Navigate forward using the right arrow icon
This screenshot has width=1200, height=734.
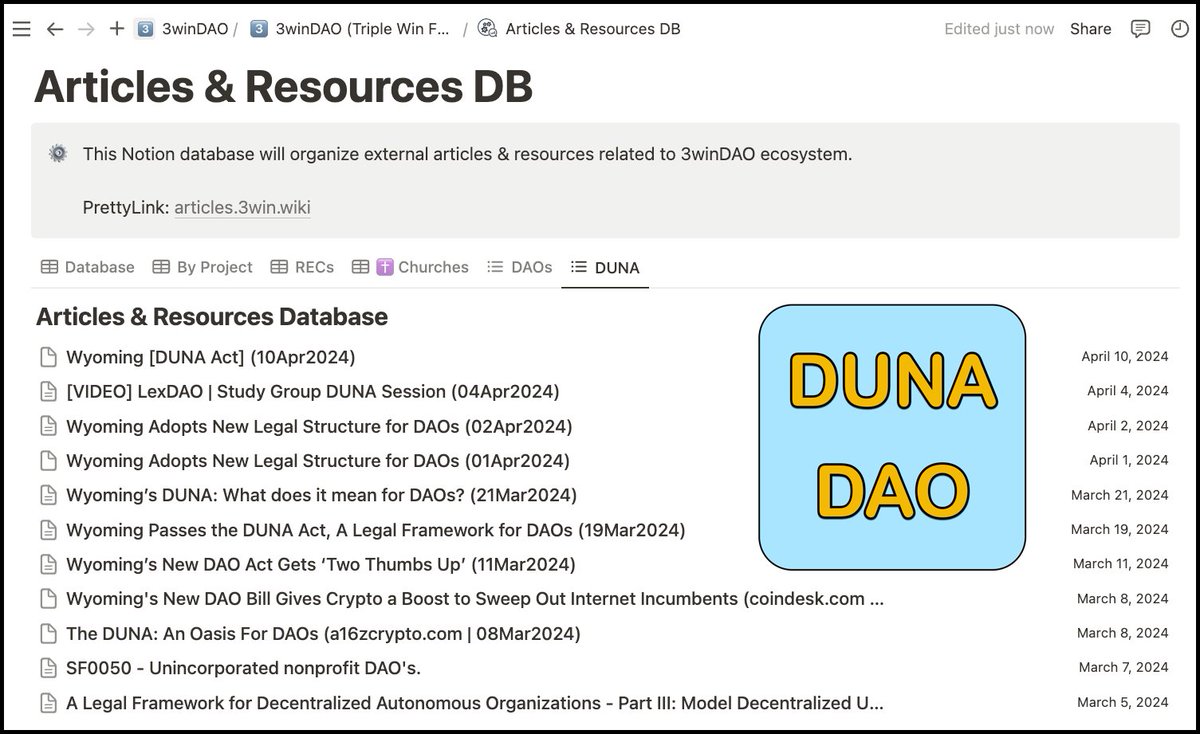pos(85,29)
